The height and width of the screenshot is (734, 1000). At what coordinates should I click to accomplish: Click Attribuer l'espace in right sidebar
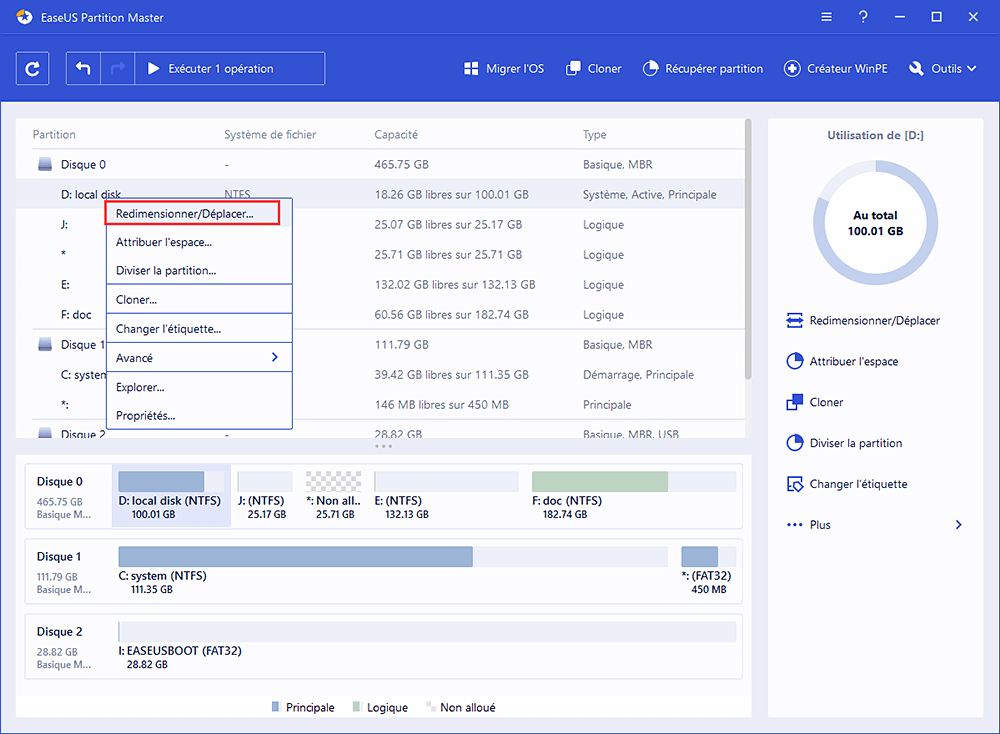pos(853,361)
